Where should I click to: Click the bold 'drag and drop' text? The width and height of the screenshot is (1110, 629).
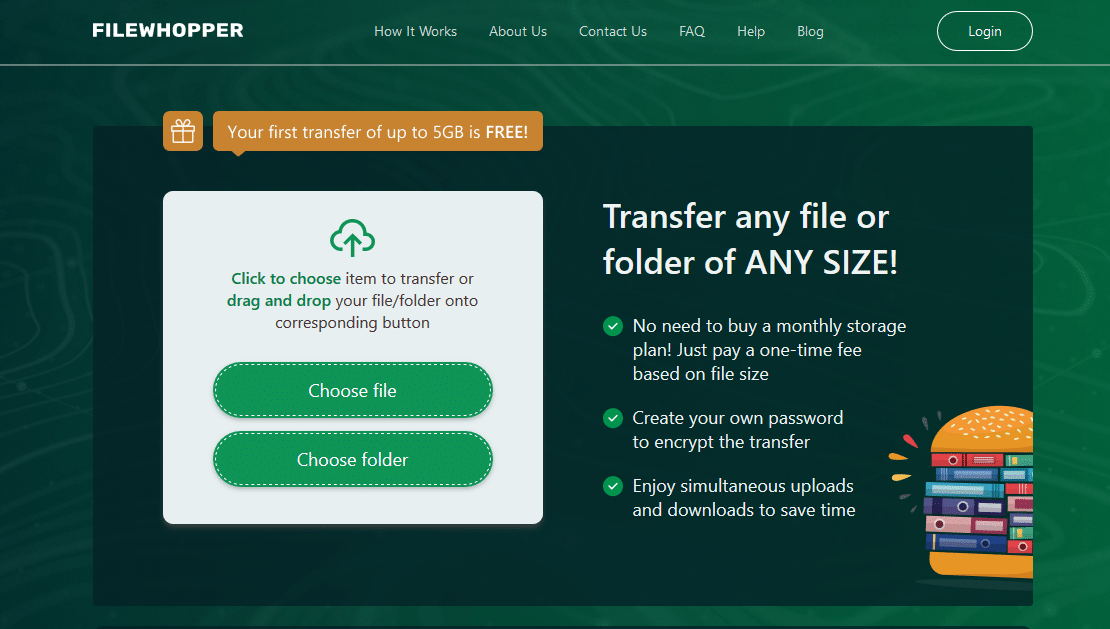pos(279,301)
